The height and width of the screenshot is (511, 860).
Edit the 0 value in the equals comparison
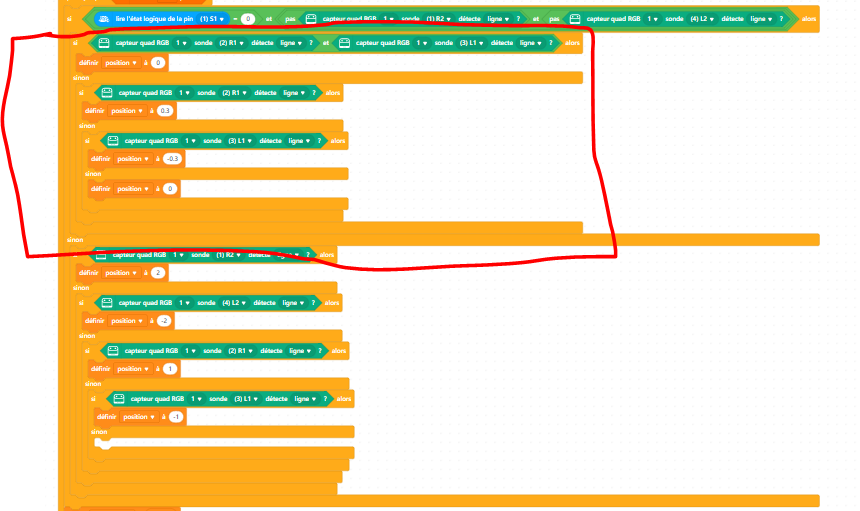click(x=248, y=19)
